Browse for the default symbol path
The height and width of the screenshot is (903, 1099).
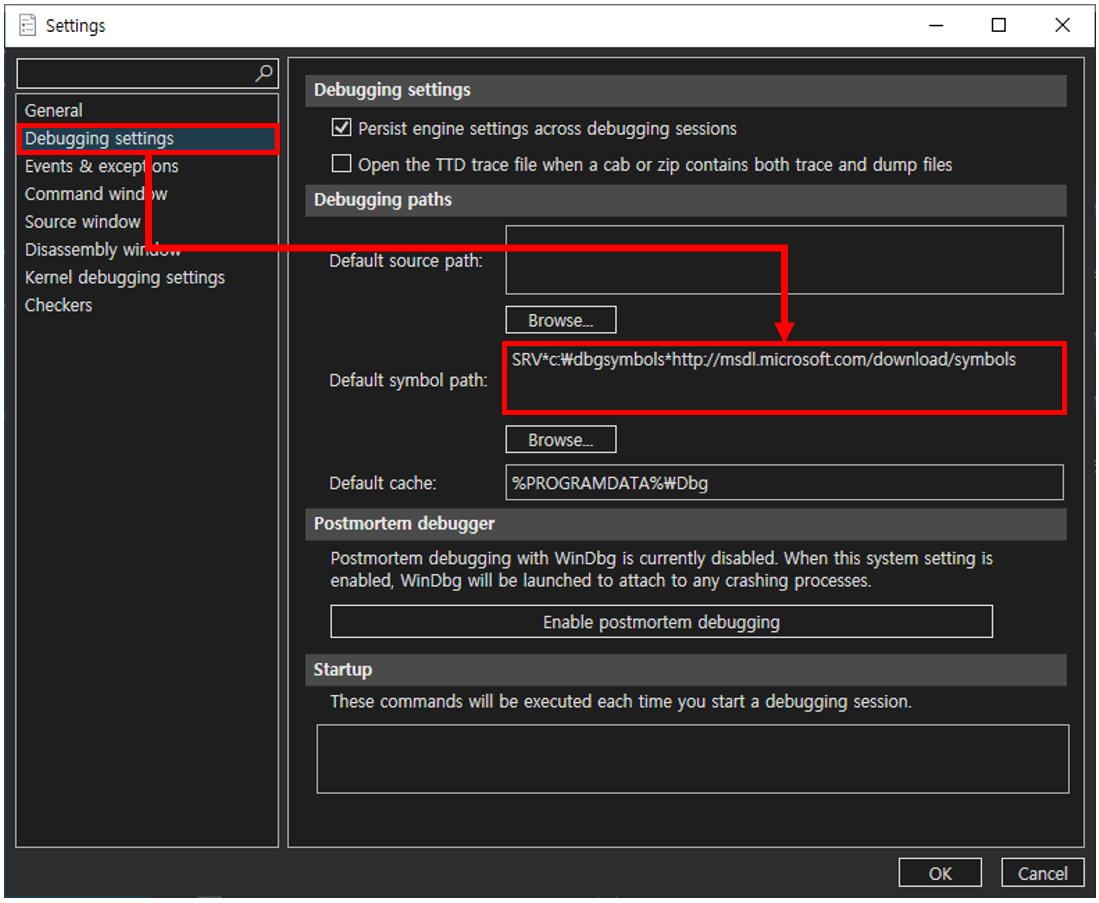click(560, 439)
